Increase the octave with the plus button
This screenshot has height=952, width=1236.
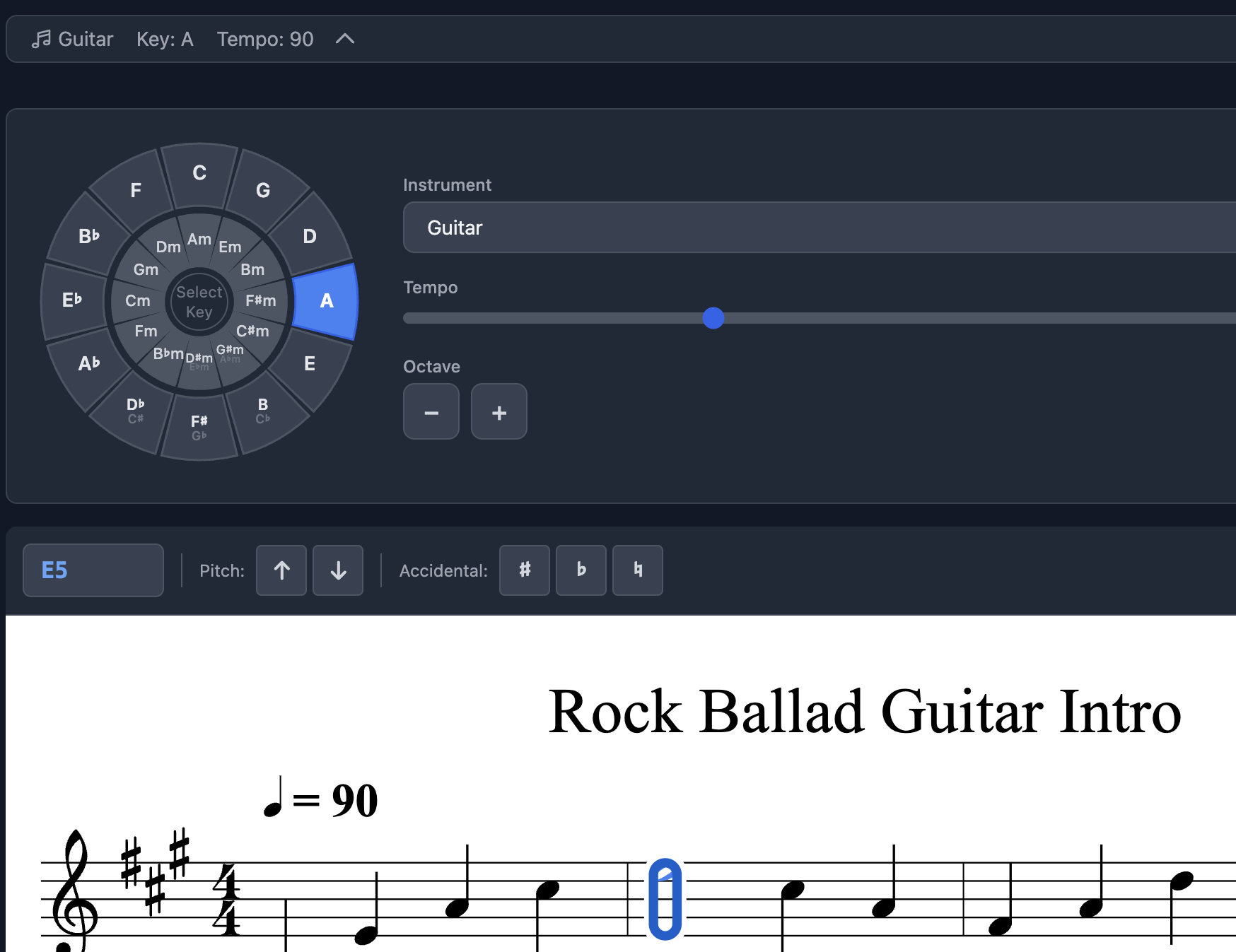[499, 412]
